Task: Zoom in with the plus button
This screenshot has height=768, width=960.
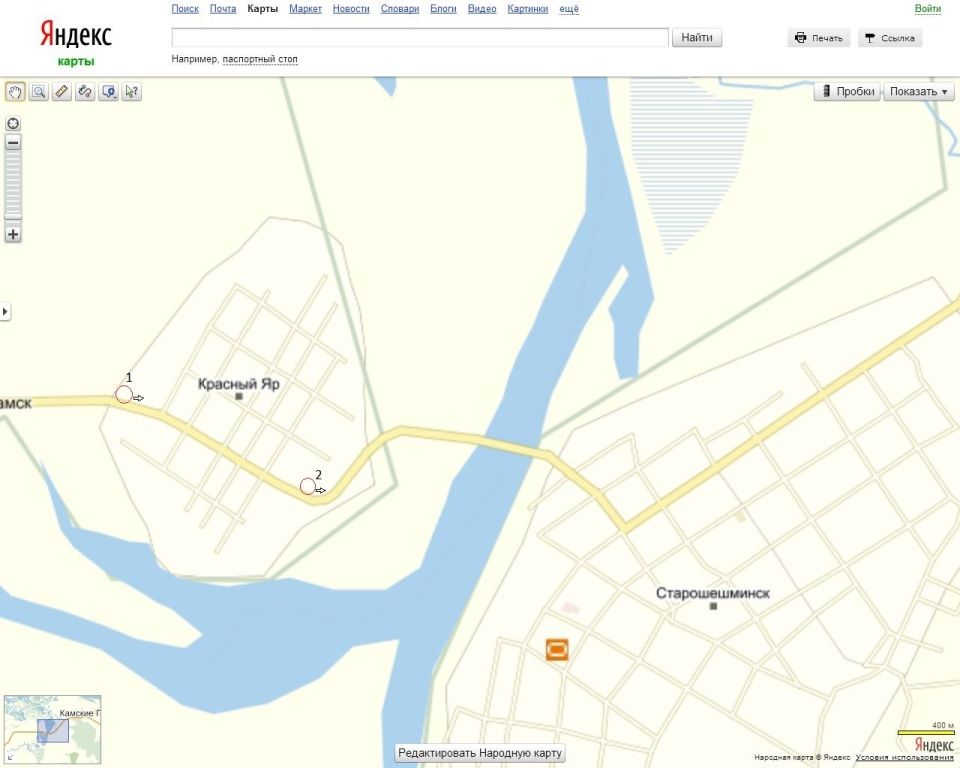Action: pos(13,235)
